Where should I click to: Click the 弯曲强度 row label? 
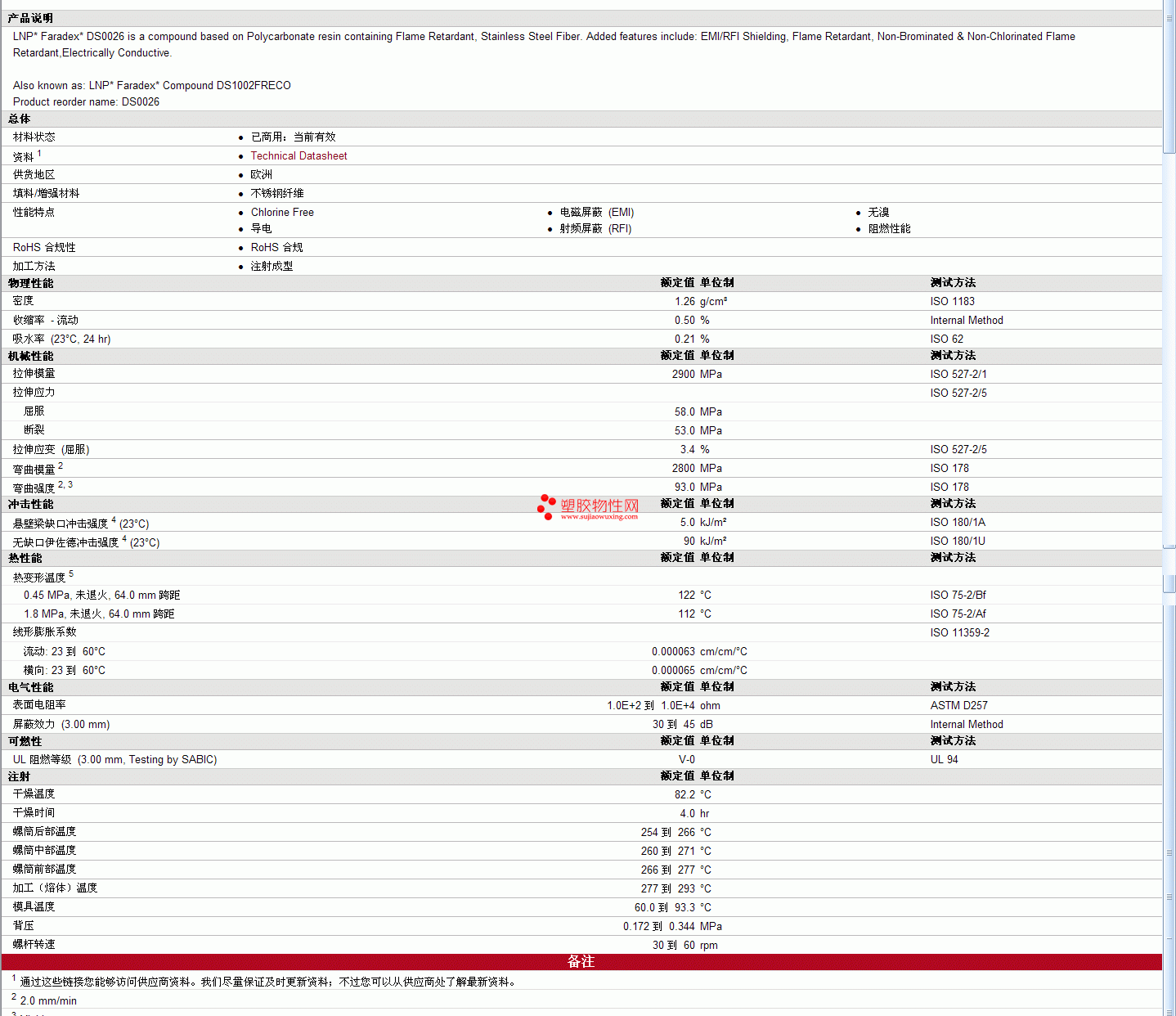[34, 488]
